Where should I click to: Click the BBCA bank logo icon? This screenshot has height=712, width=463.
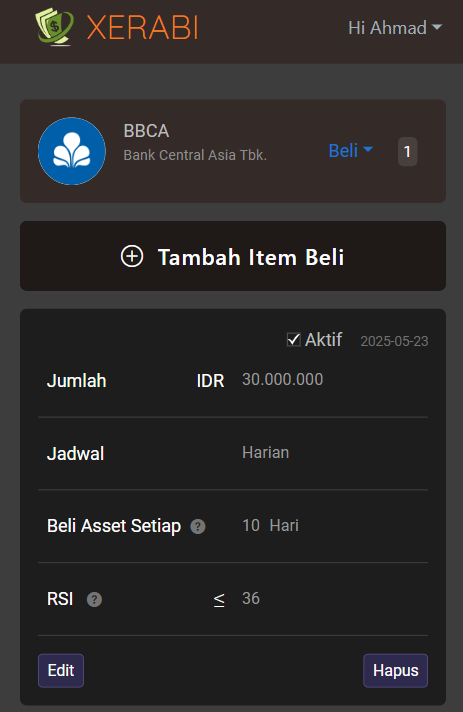[72, 151]
